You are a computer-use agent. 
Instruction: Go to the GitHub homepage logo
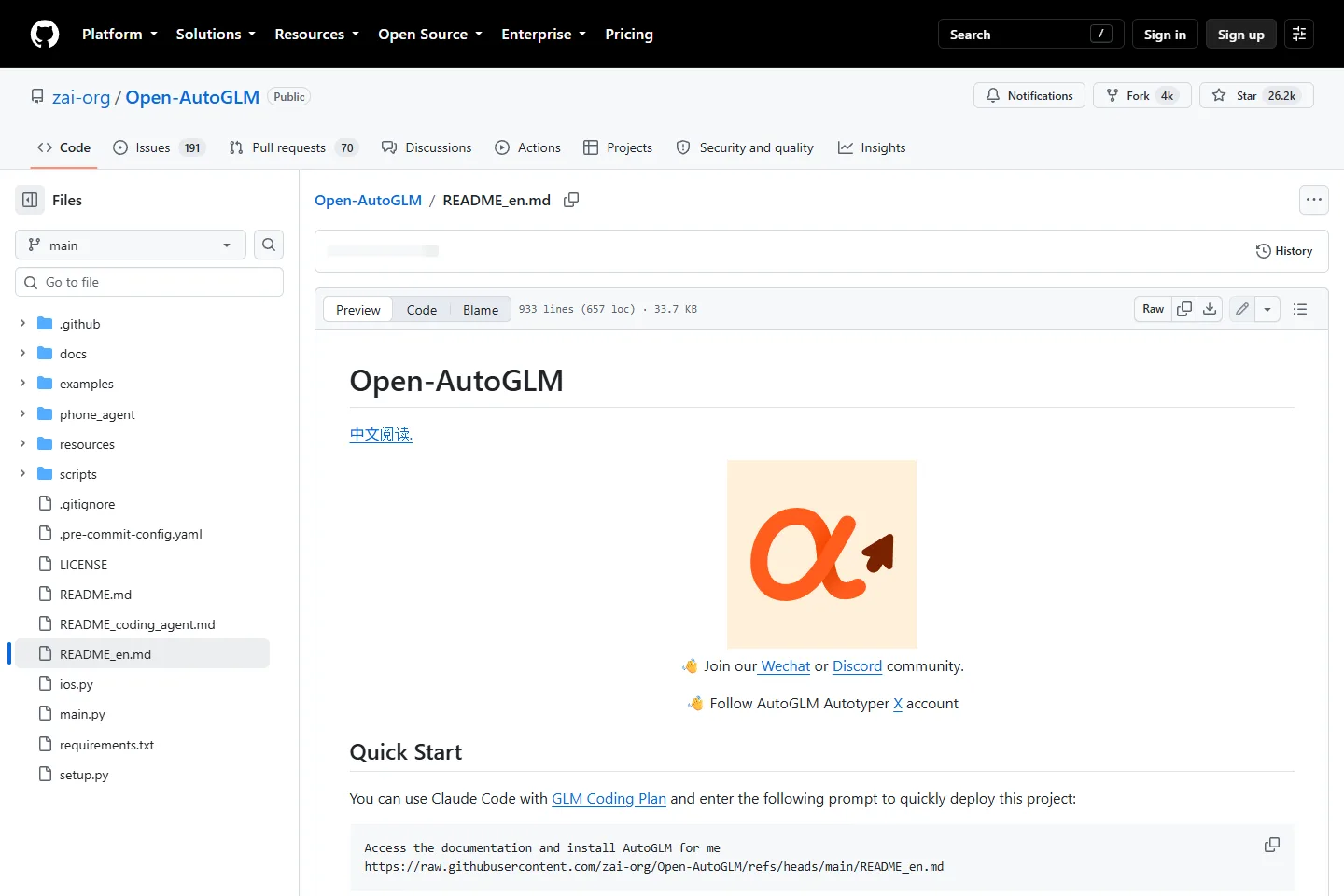[x=45, y=35]
